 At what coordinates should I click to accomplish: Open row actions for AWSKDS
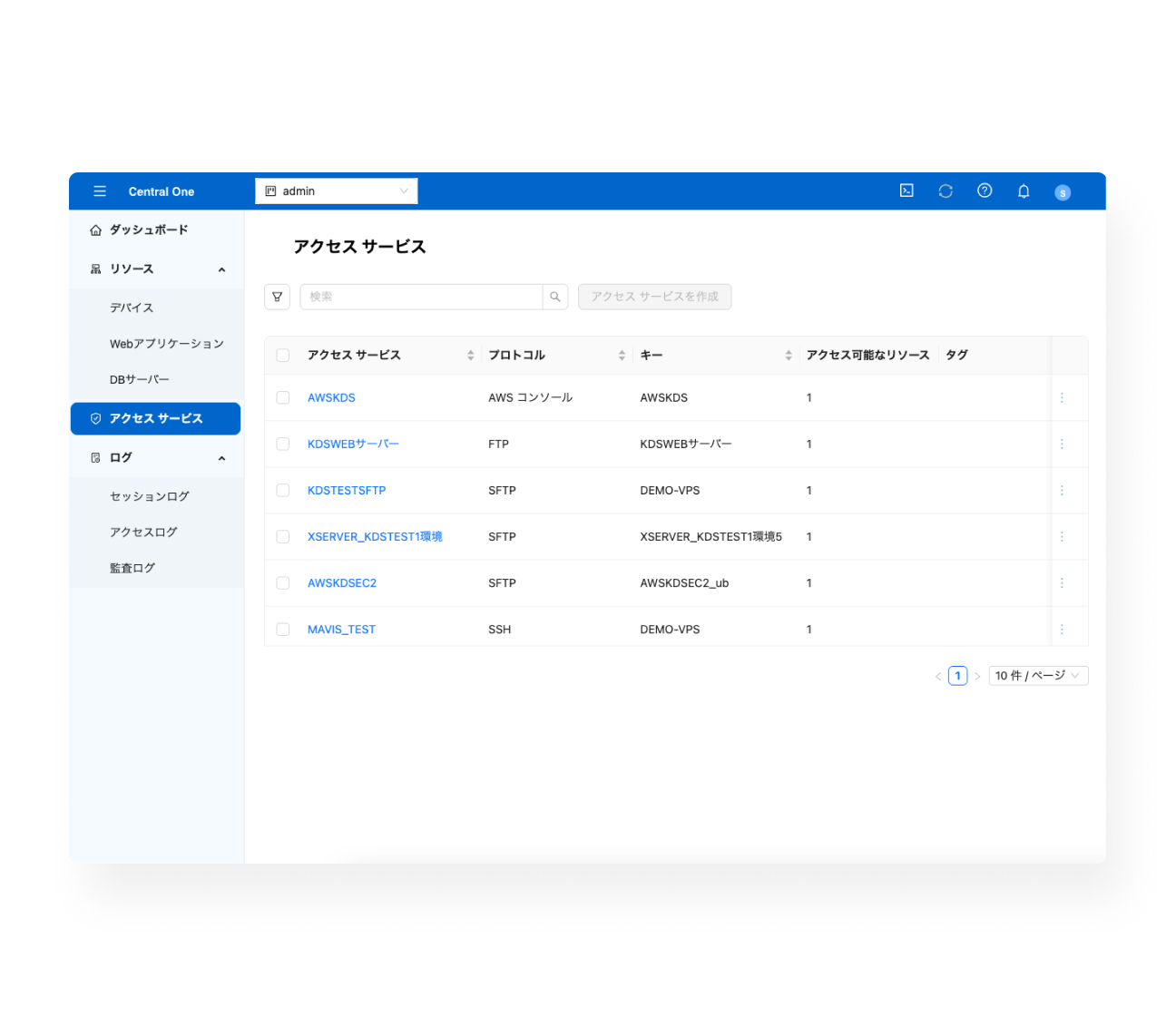tap(1062, 397)
